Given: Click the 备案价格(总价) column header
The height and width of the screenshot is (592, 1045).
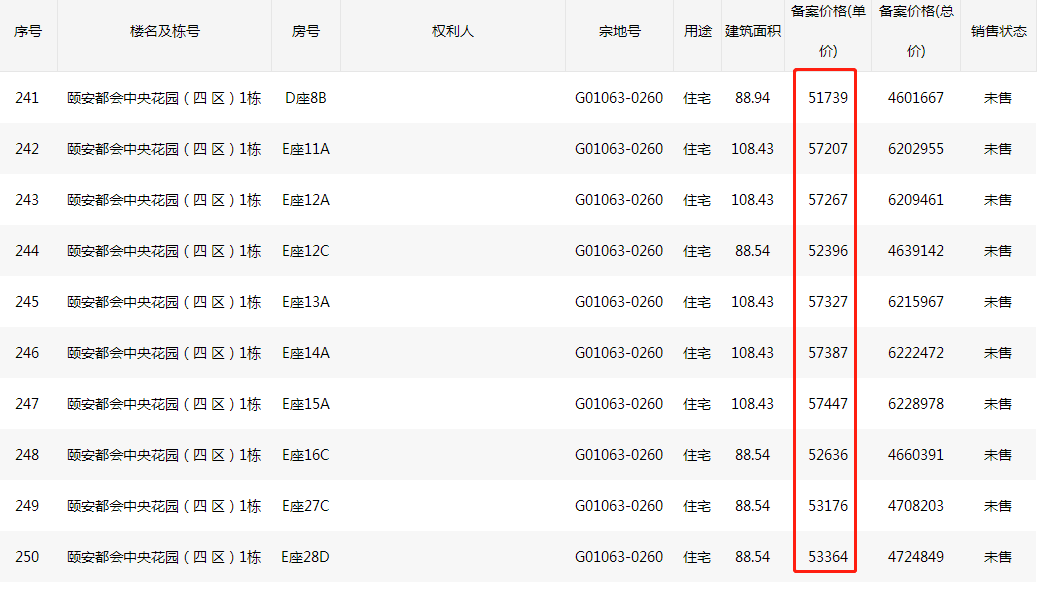Looking at the screenshot, I should (916, 31).
